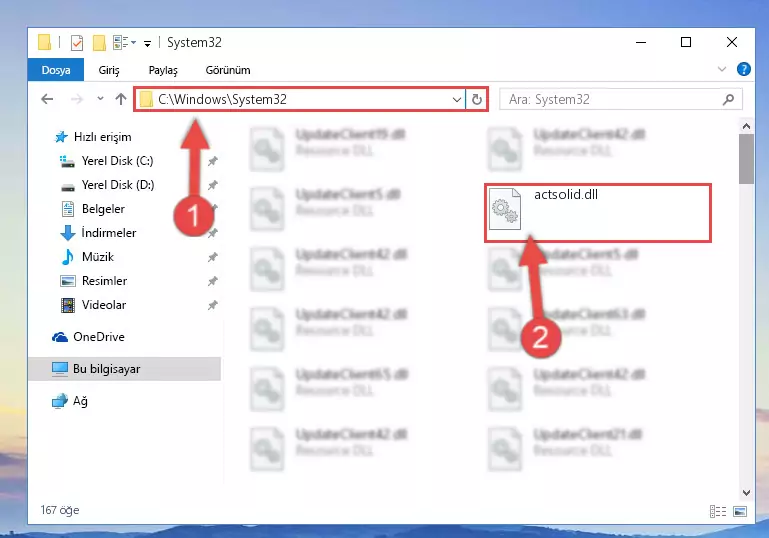Expand the ribbon with the chevron

tap(722, 69)
